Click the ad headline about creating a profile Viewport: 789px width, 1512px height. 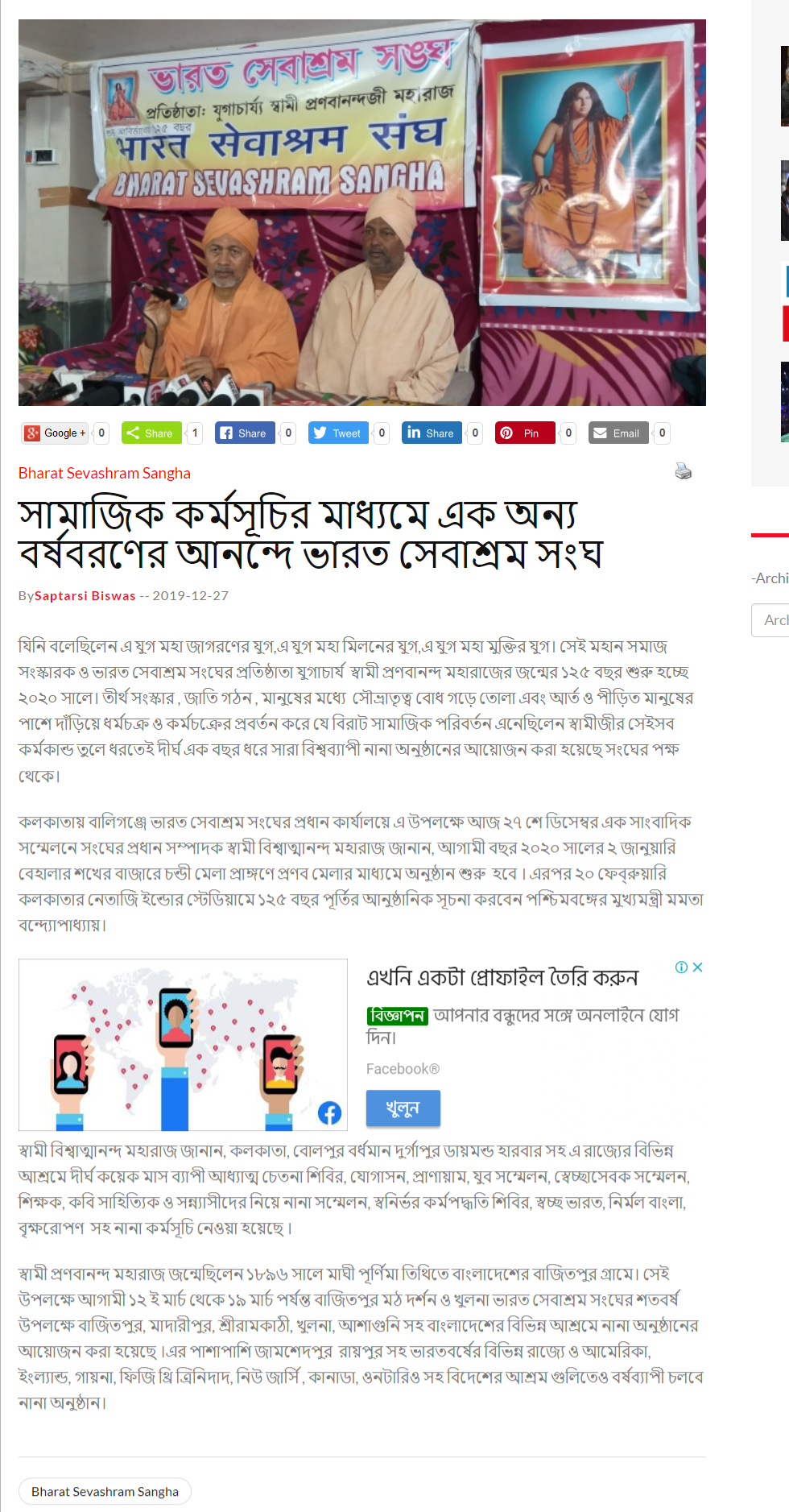(x=502, y=978)
